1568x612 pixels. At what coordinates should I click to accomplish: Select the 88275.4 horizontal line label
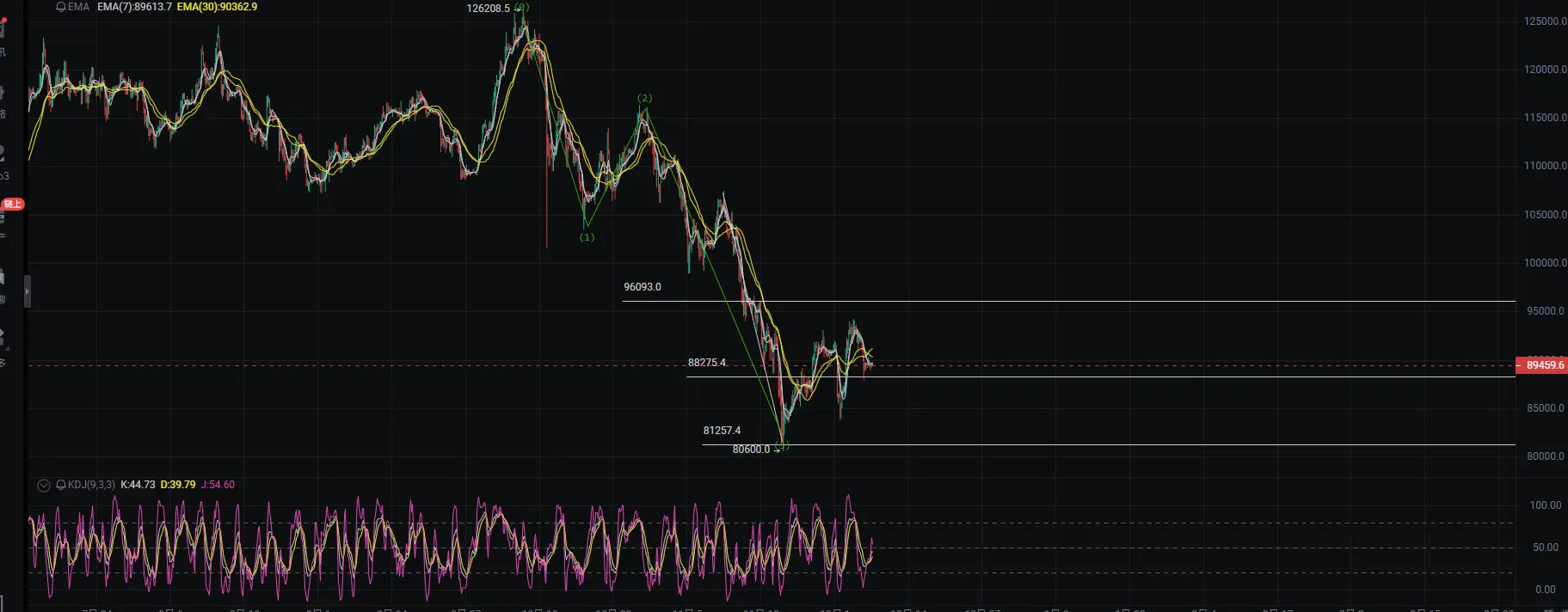(x=707, y=363)
